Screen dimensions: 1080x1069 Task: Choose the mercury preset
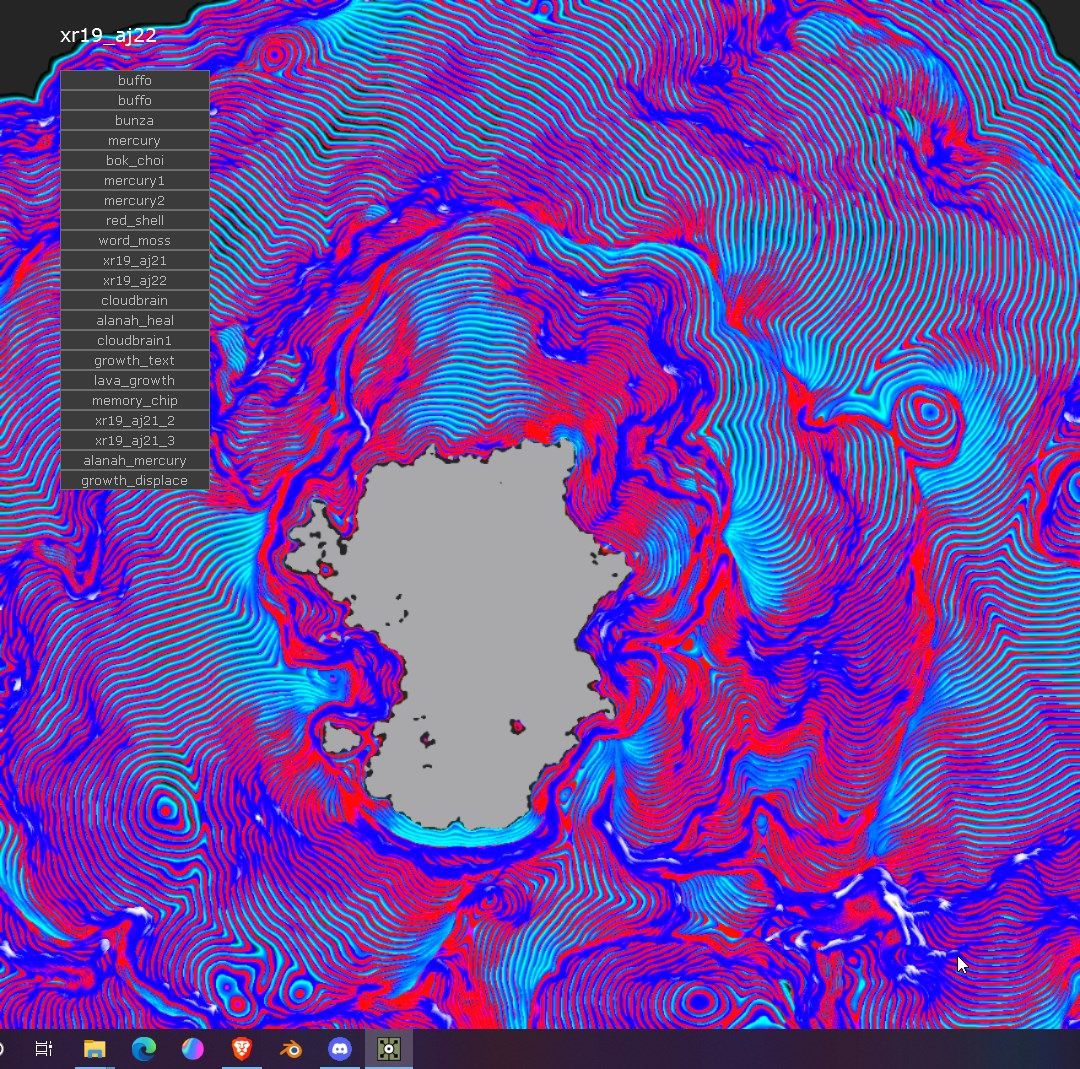[135, 141]
